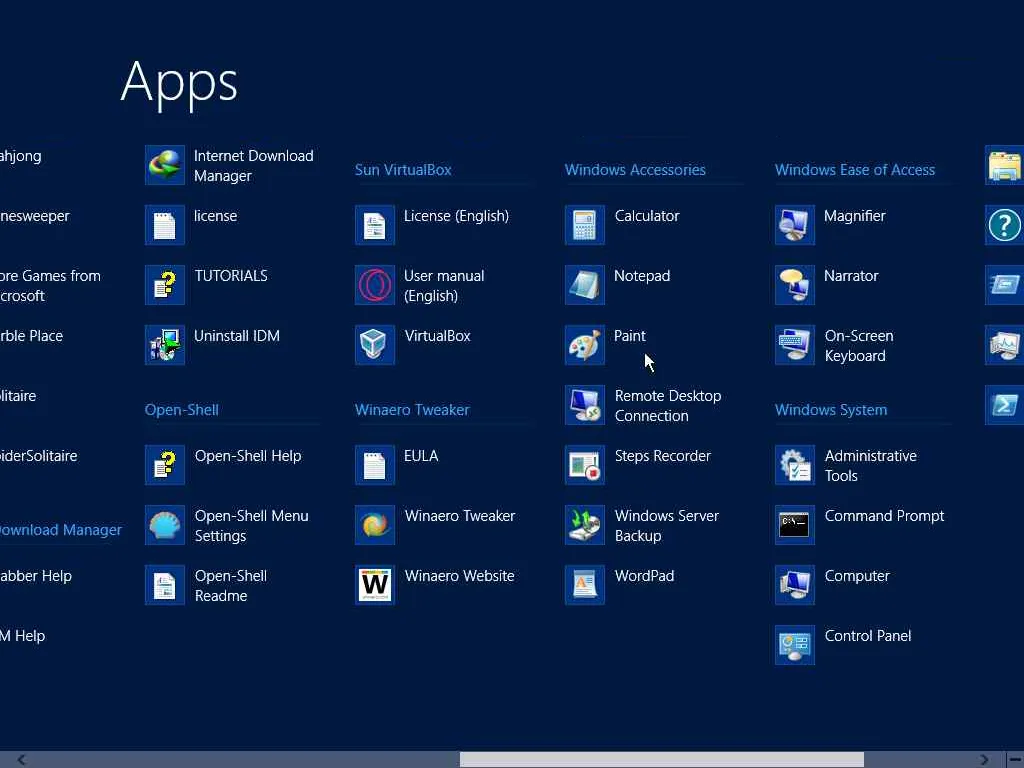Click the license document icon under IDM

[165, 225]
